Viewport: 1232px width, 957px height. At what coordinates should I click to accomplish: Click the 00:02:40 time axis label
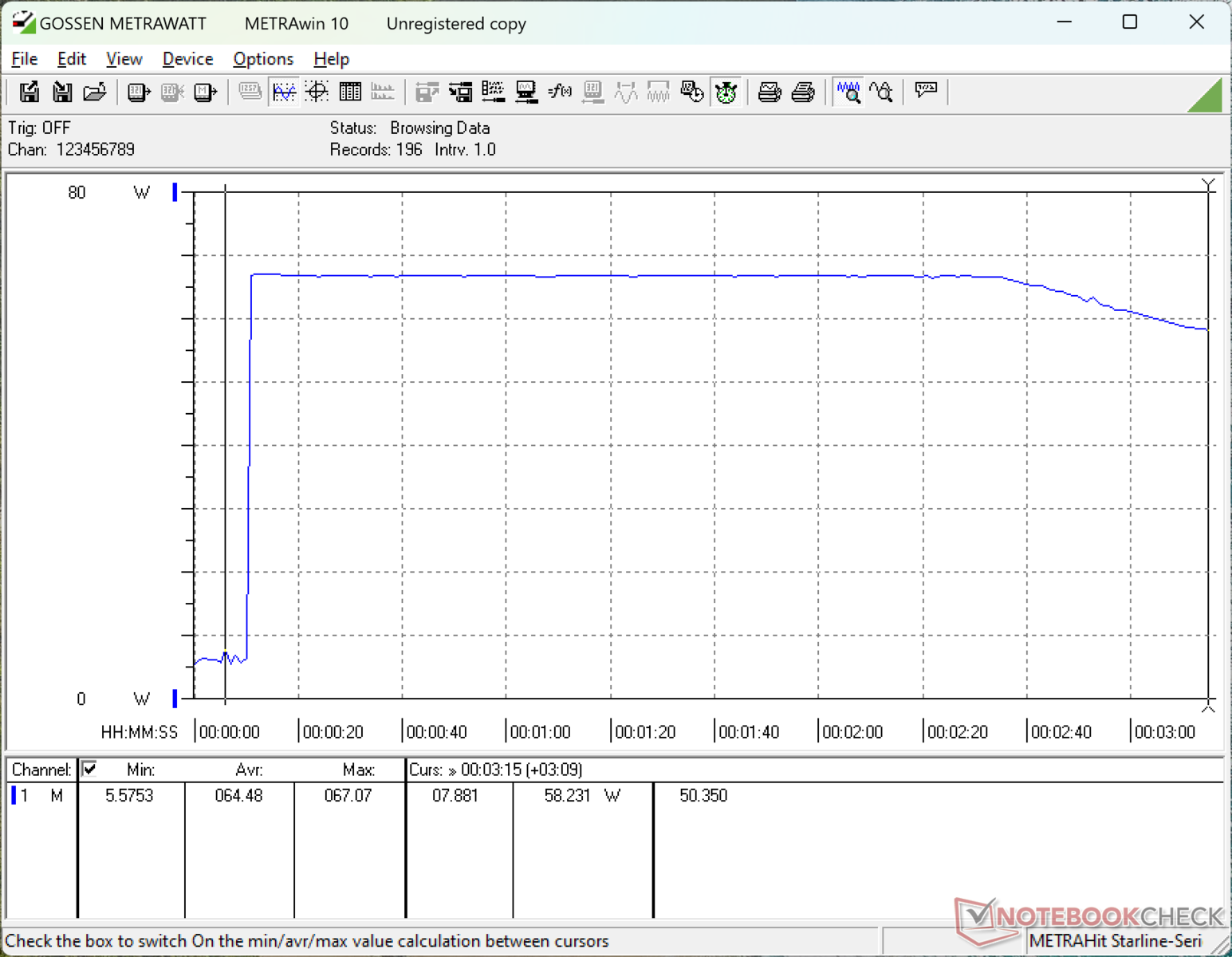coord(1061,732)
